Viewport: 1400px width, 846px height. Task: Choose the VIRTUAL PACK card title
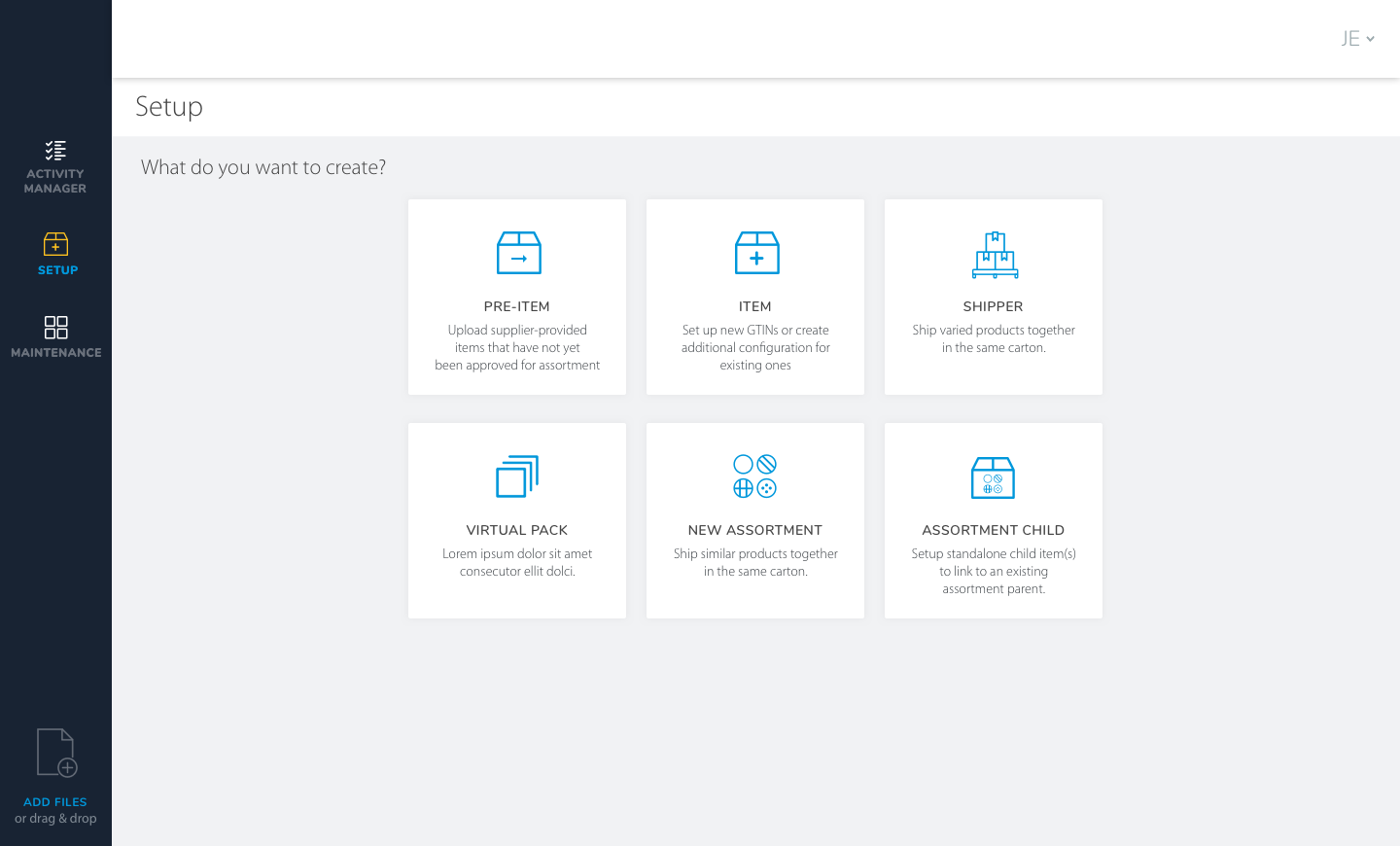(x=517, y=530)
